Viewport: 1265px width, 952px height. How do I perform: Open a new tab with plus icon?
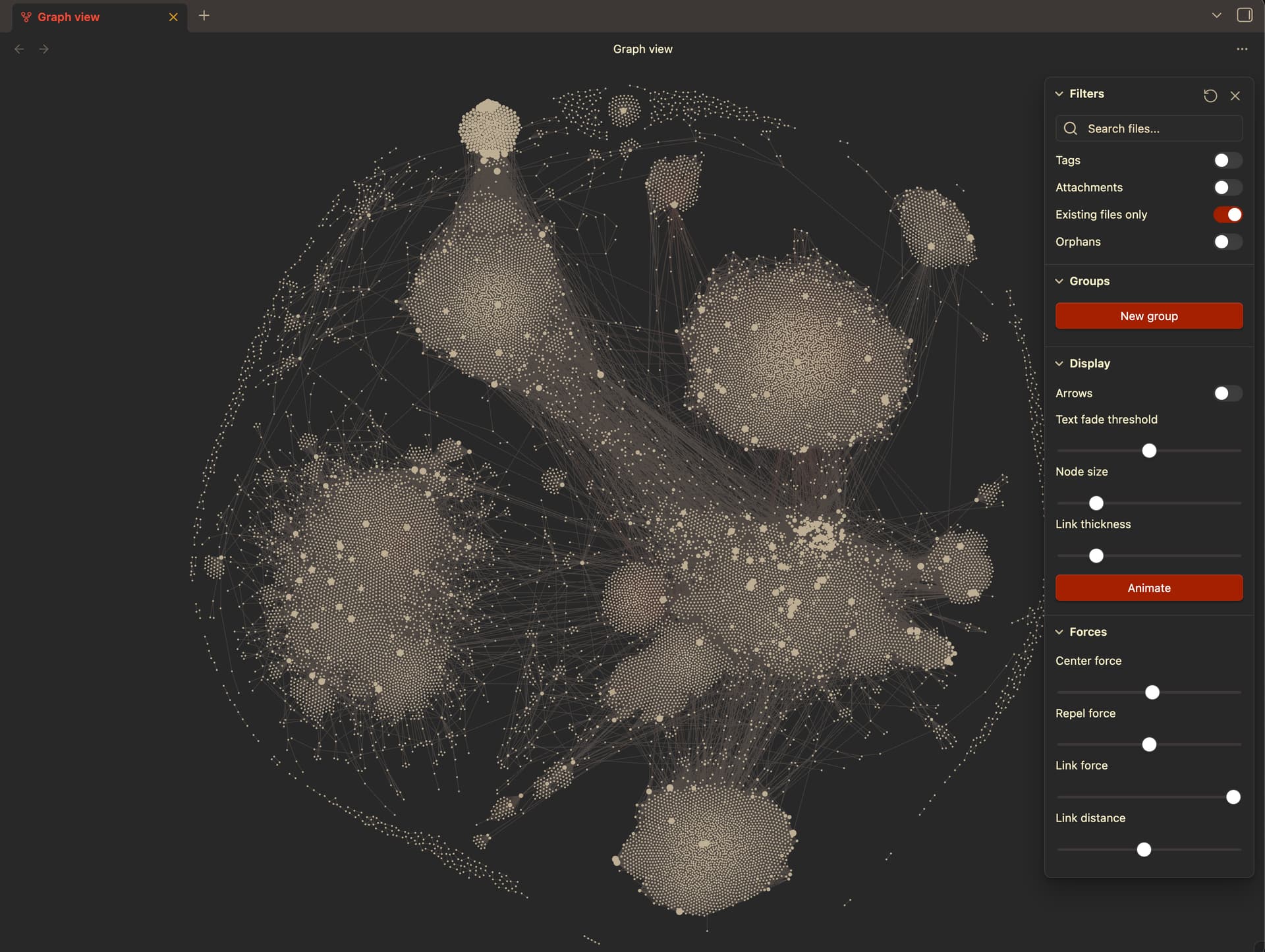pos(204,16)
